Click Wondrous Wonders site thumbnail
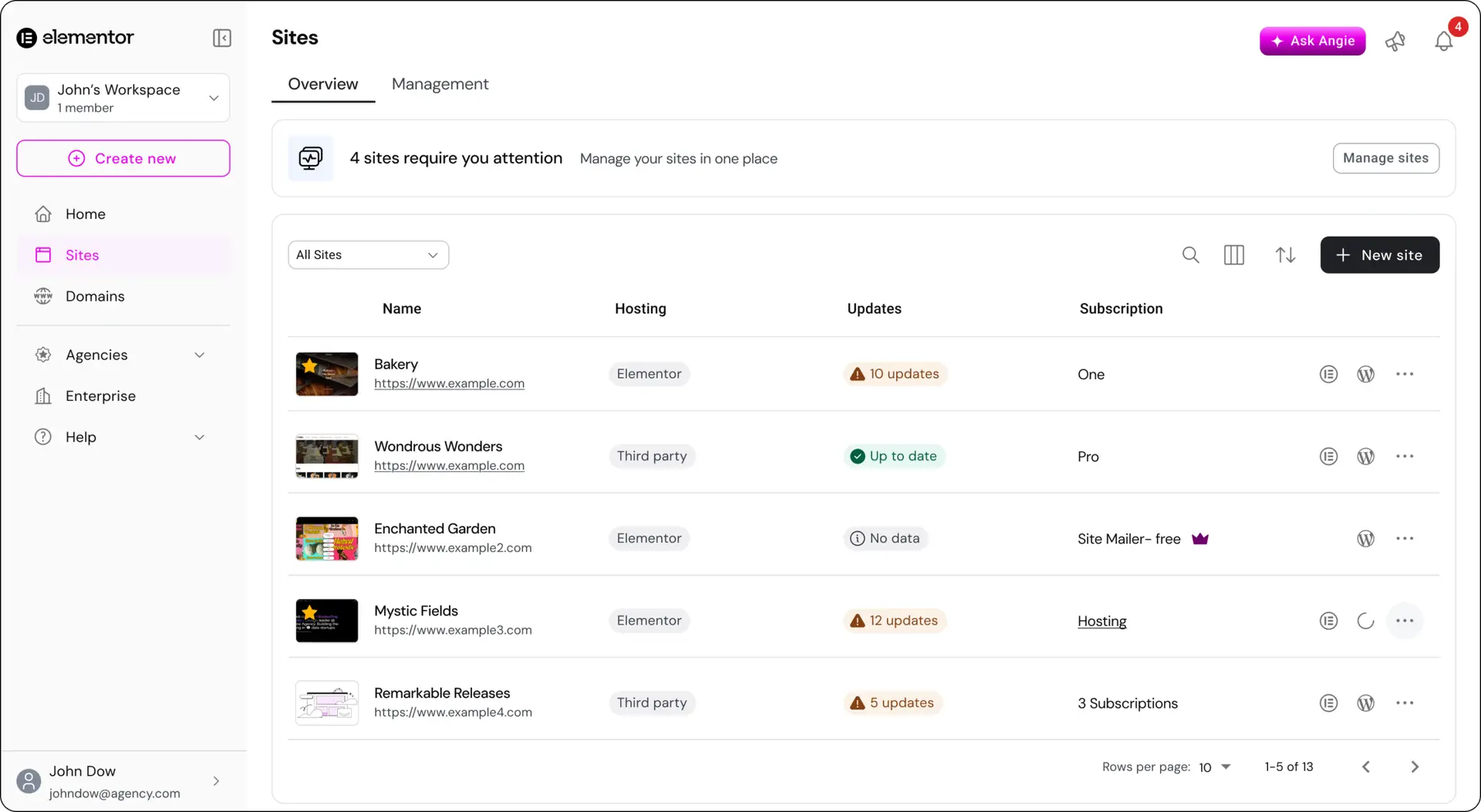 tap(327, 457)
